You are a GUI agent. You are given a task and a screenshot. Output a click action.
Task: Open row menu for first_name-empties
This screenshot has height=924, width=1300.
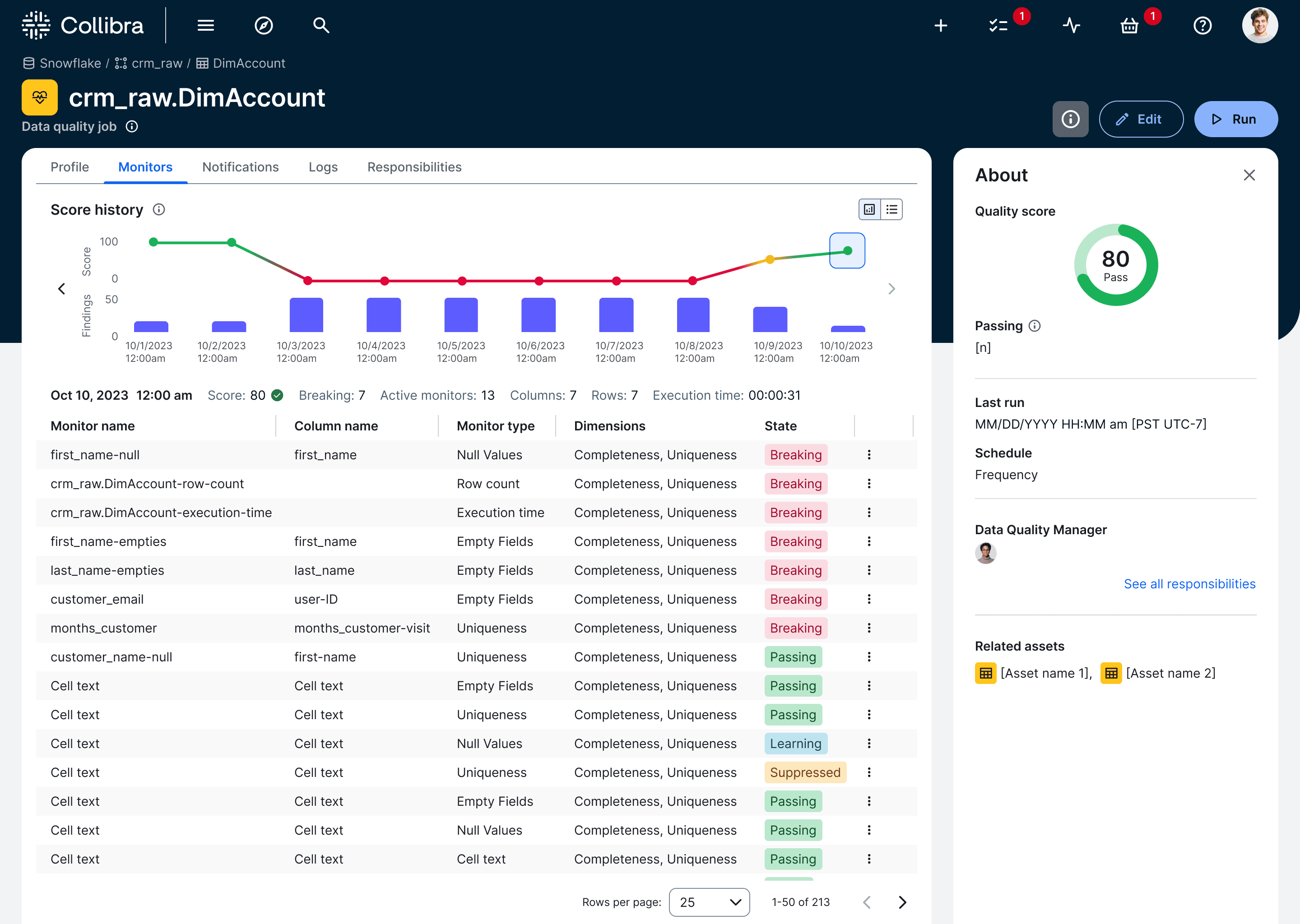(868, 541)
